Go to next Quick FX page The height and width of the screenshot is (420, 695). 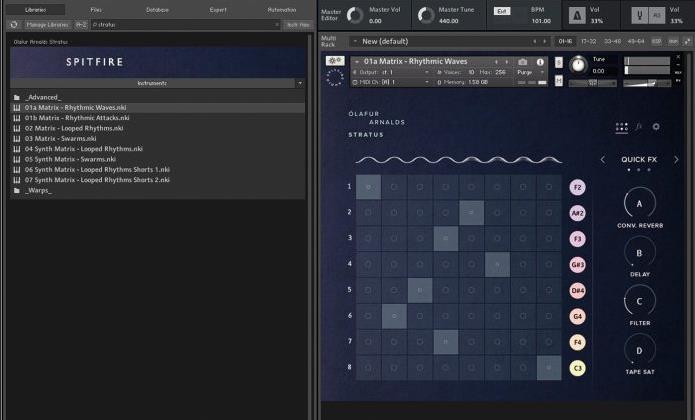coord(676,159)
